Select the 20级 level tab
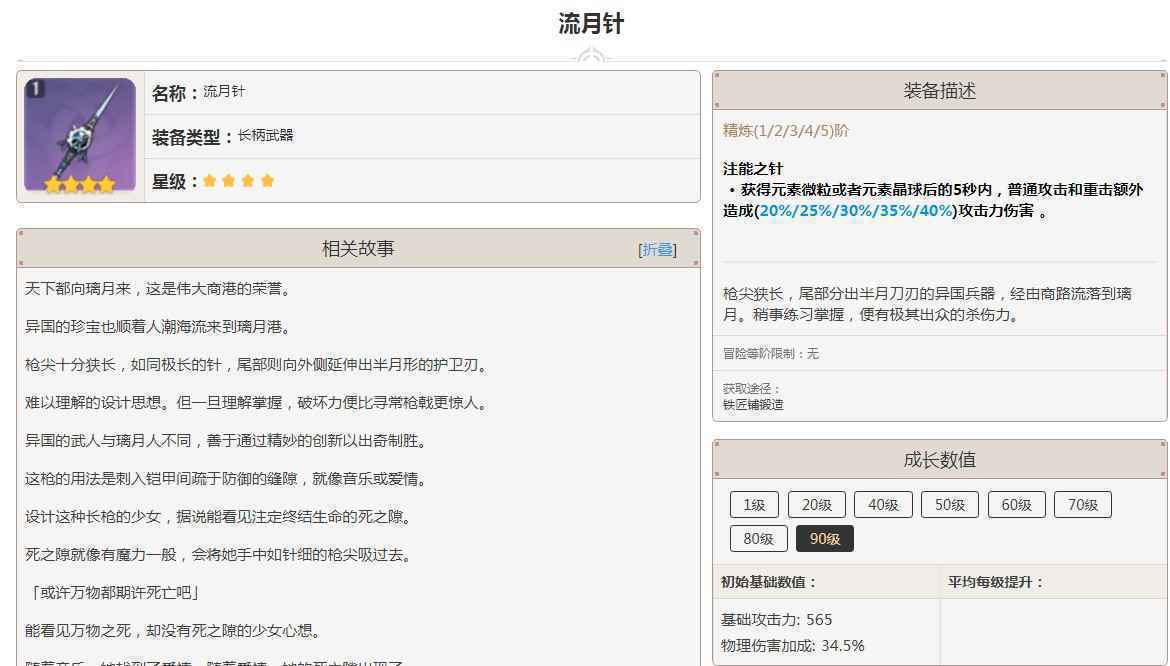The image size is (1170, 666). point(816,505)
